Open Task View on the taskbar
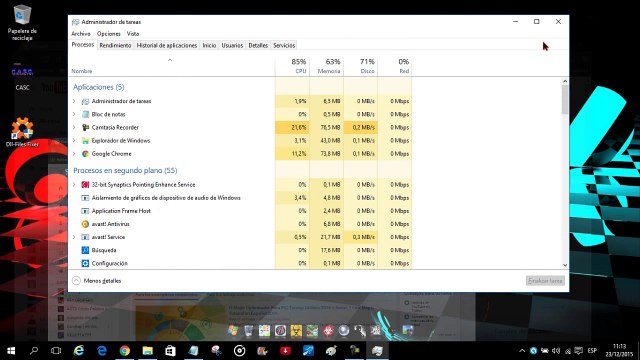Screen dimensions: 640x360 pyautogui.click(x=56, y=351)
